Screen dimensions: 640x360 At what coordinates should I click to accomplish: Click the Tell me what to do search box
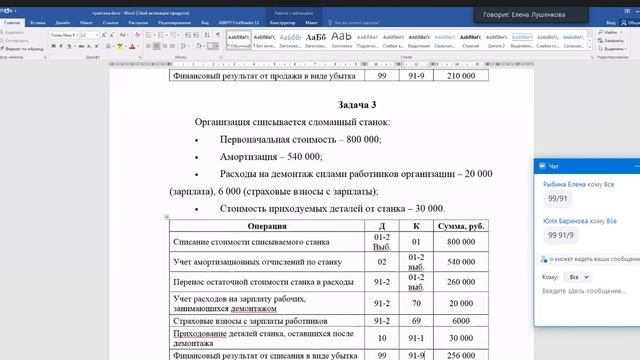pos(353,22)
